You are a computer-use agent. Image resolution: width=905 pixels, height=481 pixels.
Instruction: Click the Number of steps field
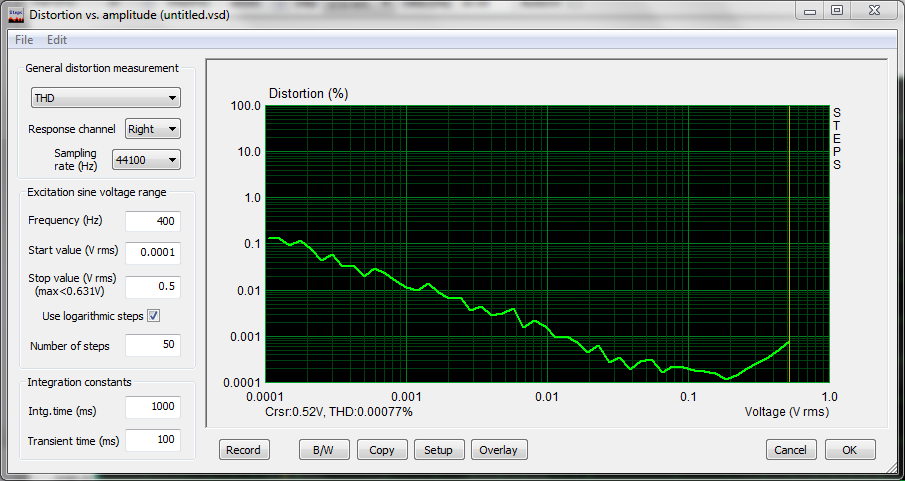pyautogui.click(x=152, y=346)
